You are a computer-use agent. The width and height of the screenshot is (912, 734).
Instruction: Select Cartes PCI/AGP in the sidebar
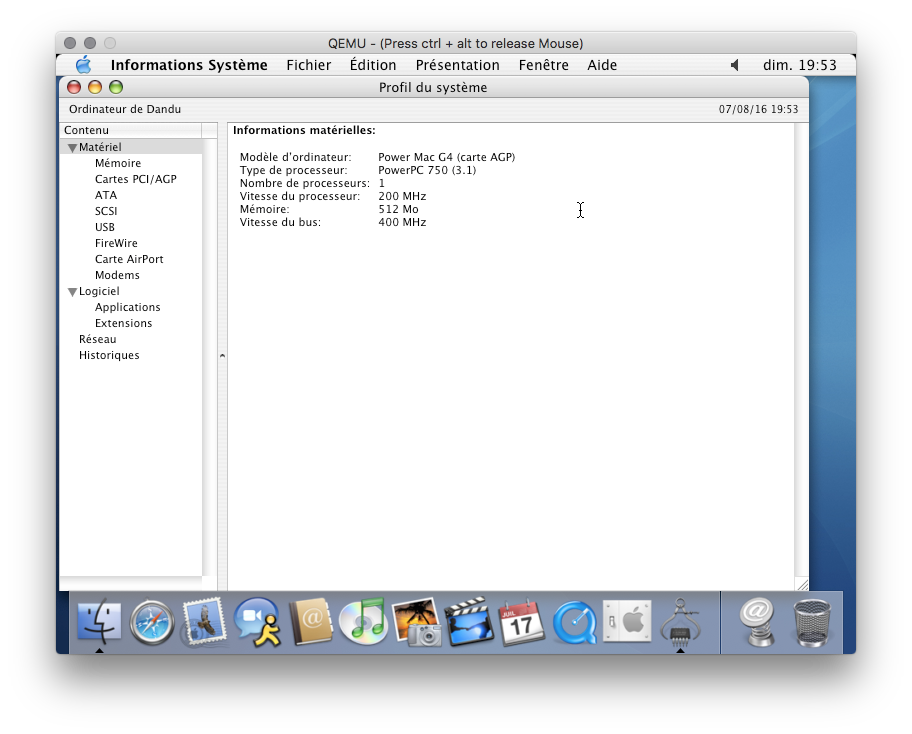point(136,179)
